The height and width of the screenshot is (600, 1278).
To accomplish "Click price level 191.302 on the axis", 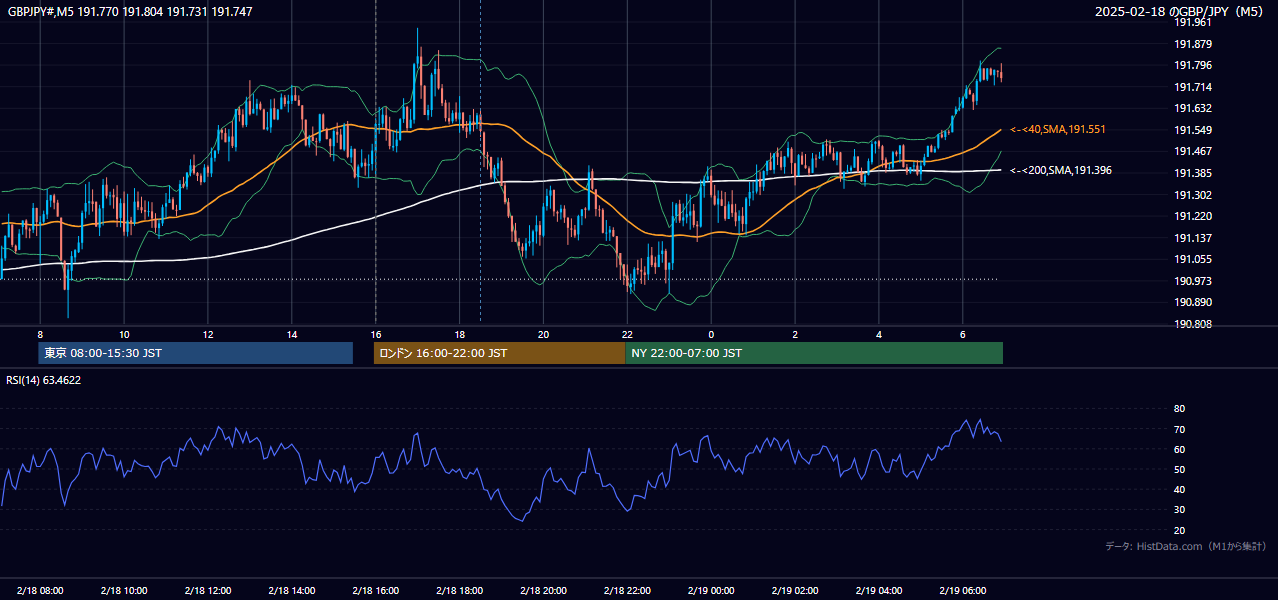I will pos(1193,195).
